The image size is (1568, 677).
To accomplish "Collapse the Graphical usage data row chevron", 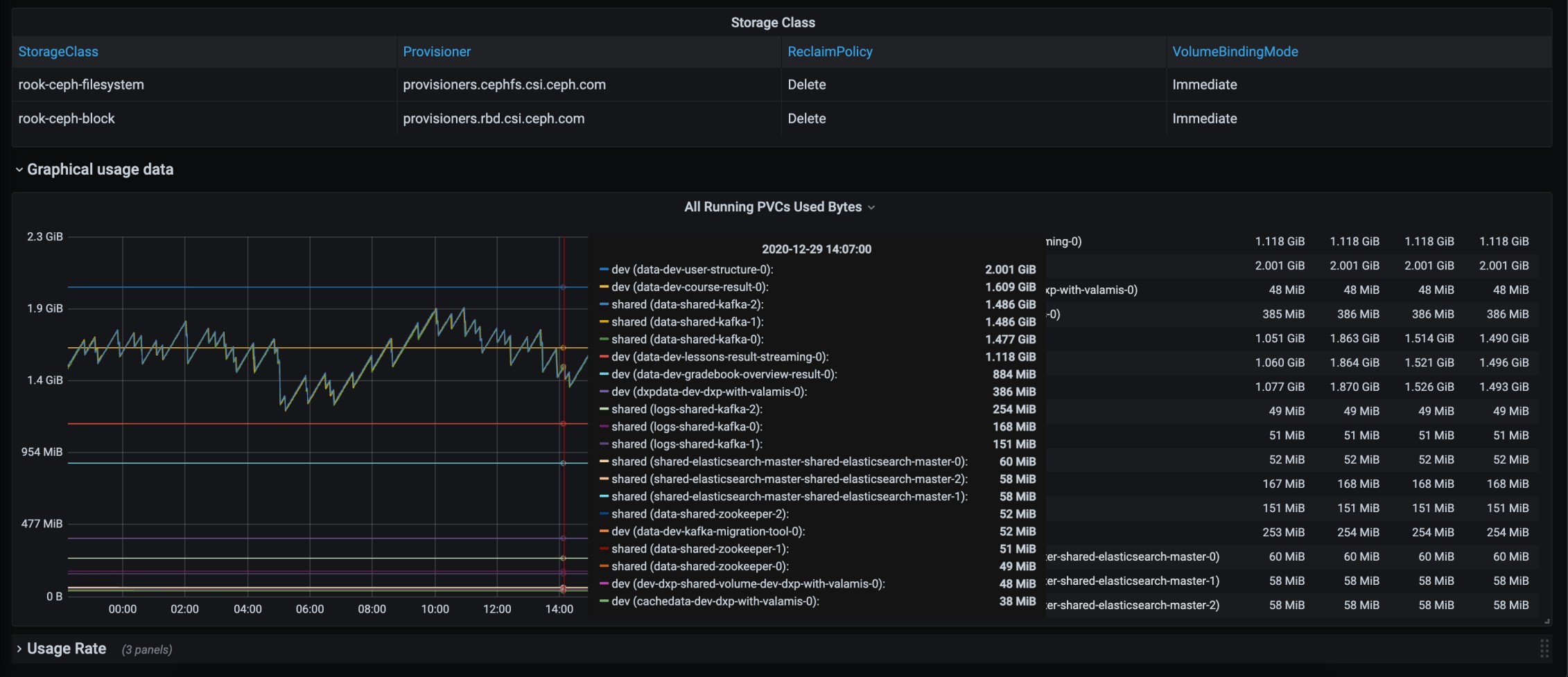I will click(19, 170).
